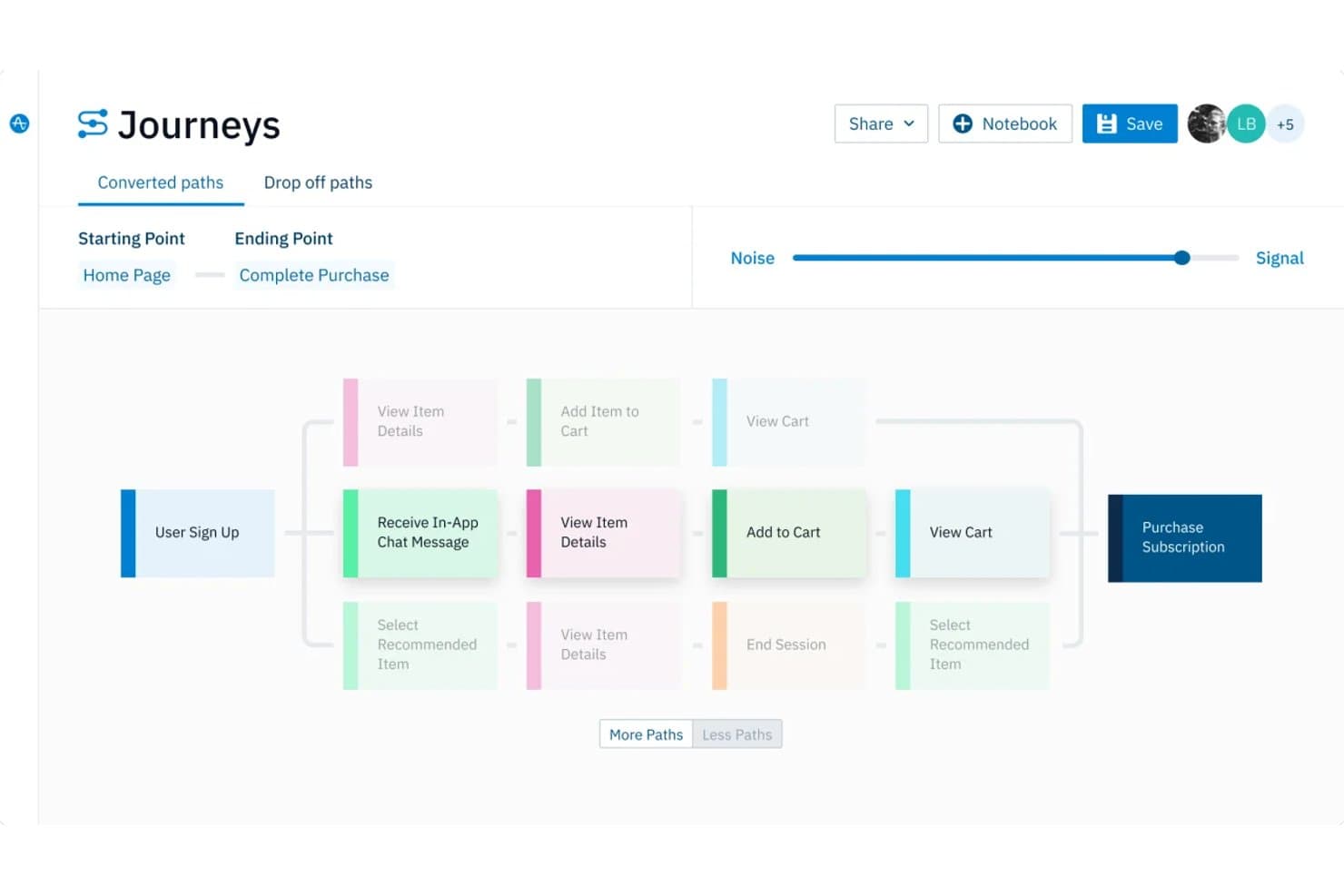The height and width of the screenshot is (896, 1344).
Task: Click the Starting Point heading
Action: point(132,239)
